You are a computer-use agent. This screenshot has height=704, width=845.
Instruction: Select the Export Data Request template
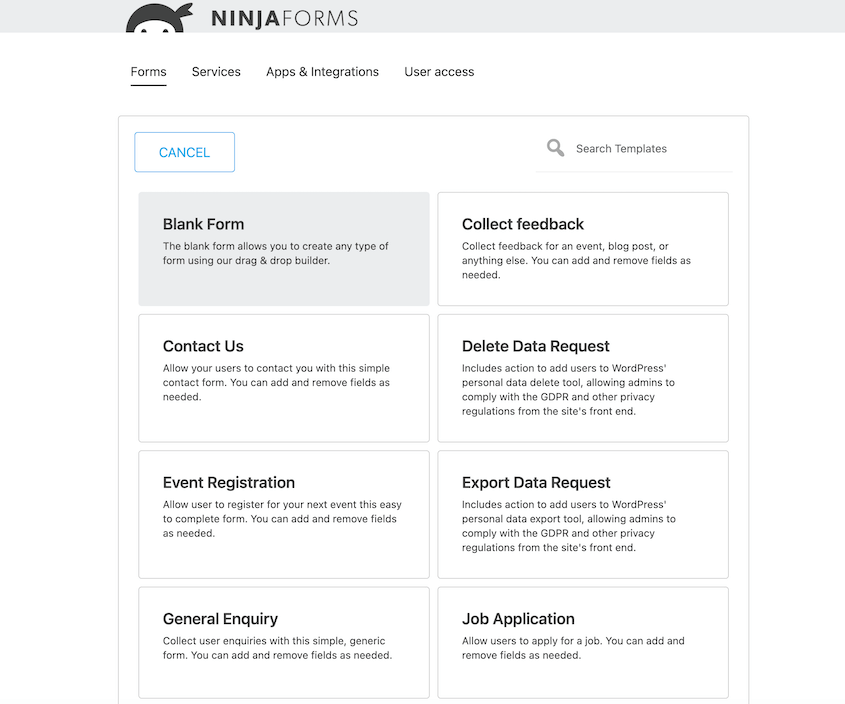click(583, 514)
